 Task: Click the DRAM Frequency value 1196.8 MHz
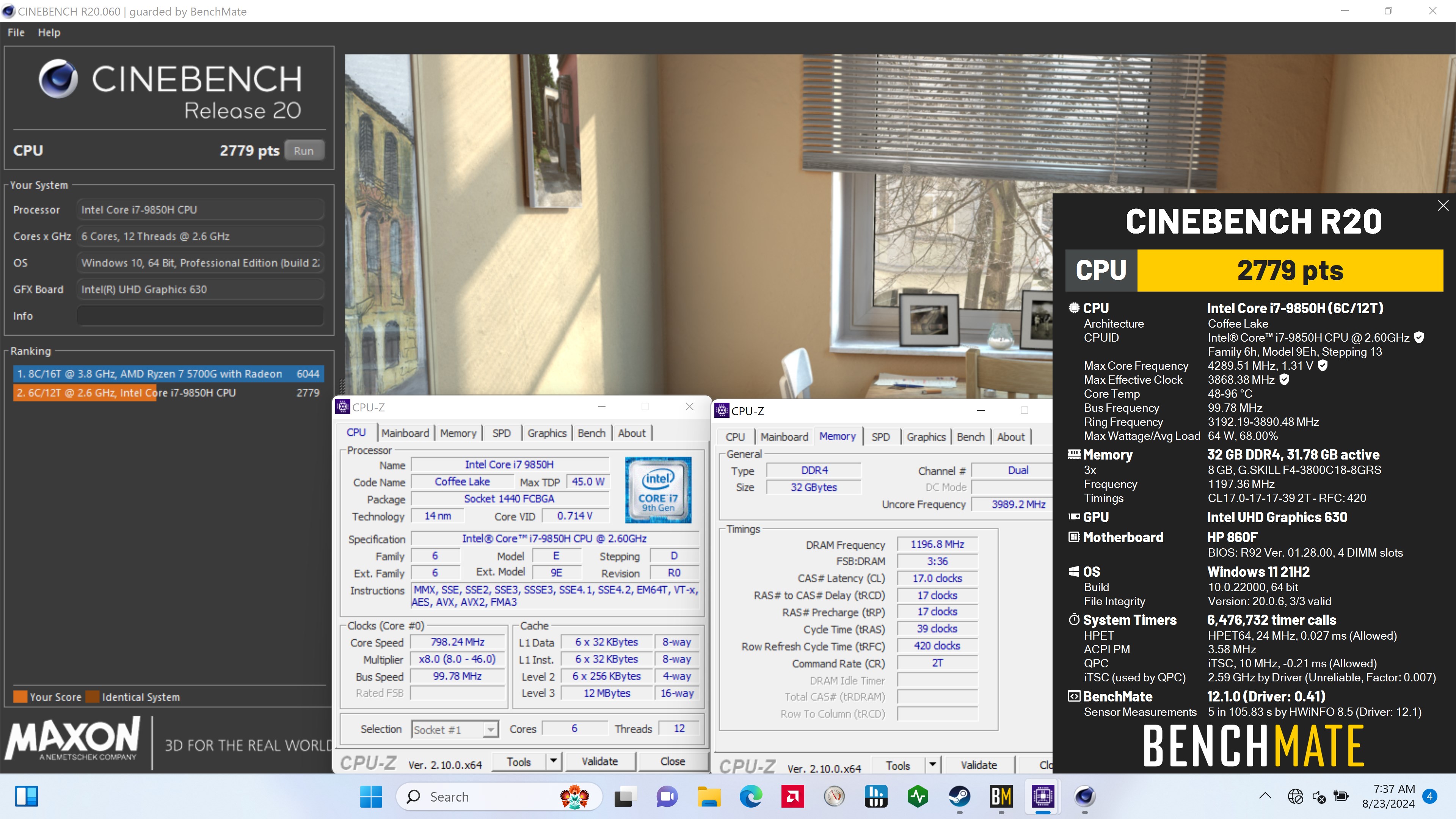[x=937, y=544]
